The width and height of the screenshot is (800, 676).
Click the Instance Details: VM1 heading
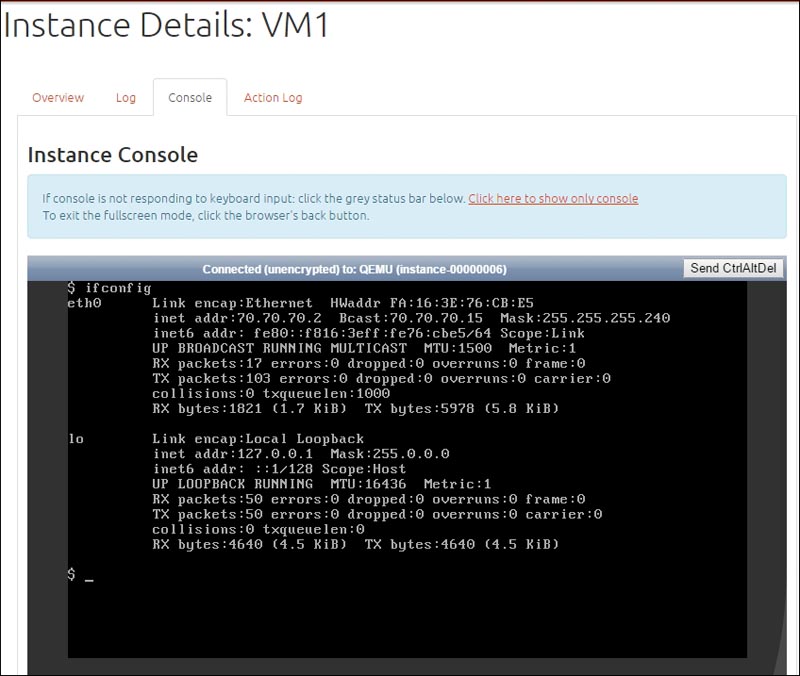click(x=166, y=24)
